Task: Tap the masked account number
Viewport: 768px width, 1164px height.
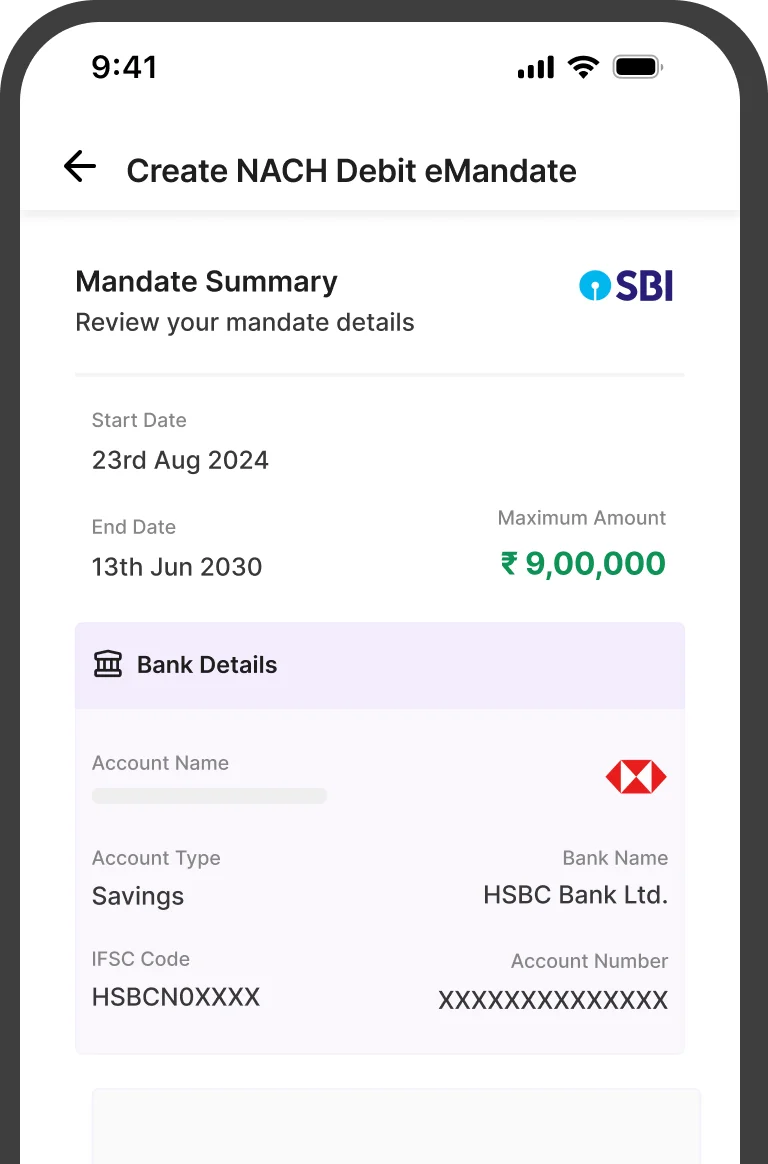Action: click(553, 1000)
